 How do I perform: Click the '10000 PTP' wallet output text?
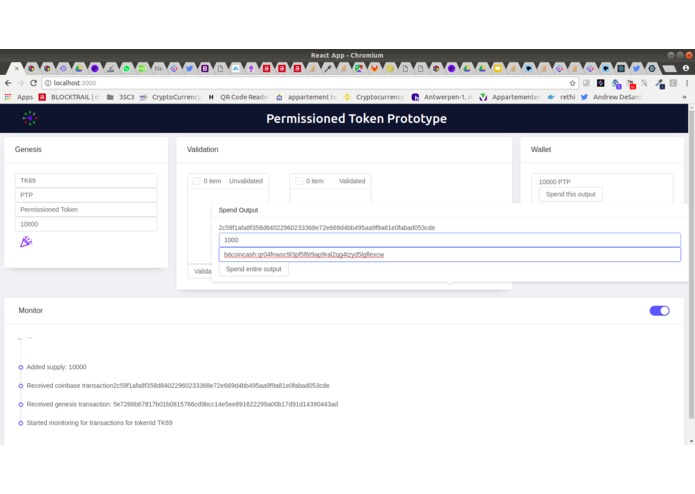(x=554, y=182)
